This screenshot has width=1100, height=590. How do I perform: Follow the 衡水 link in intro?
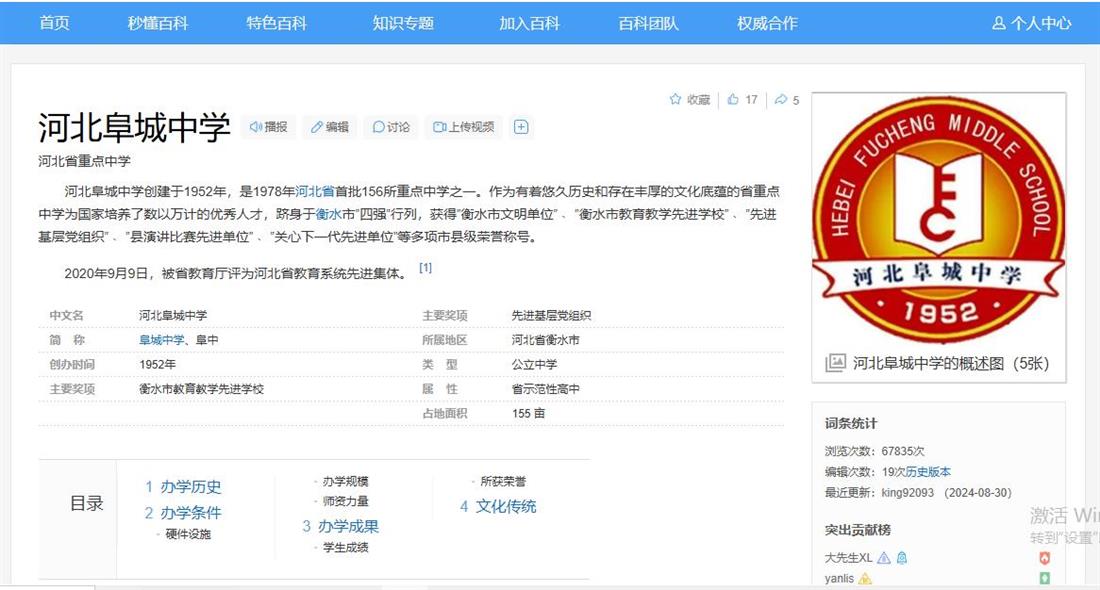(x=328, y=215)
